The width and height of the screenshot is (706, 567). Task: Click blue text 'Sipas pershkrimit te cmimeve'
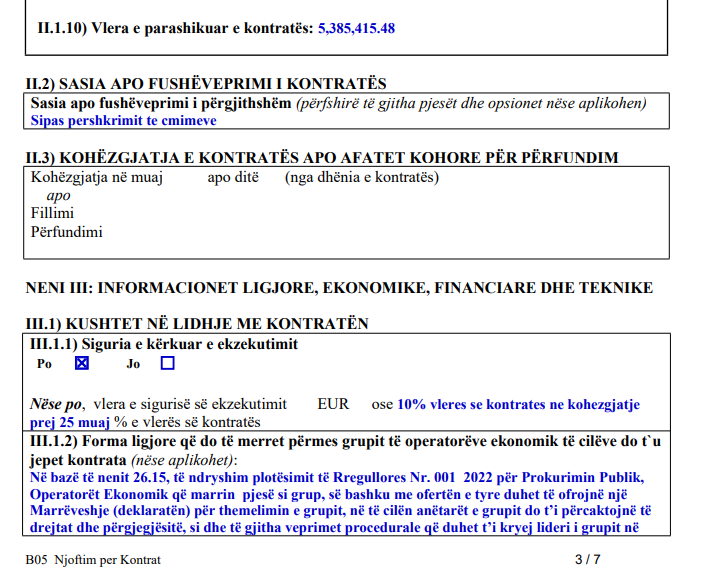pos(123,121)
